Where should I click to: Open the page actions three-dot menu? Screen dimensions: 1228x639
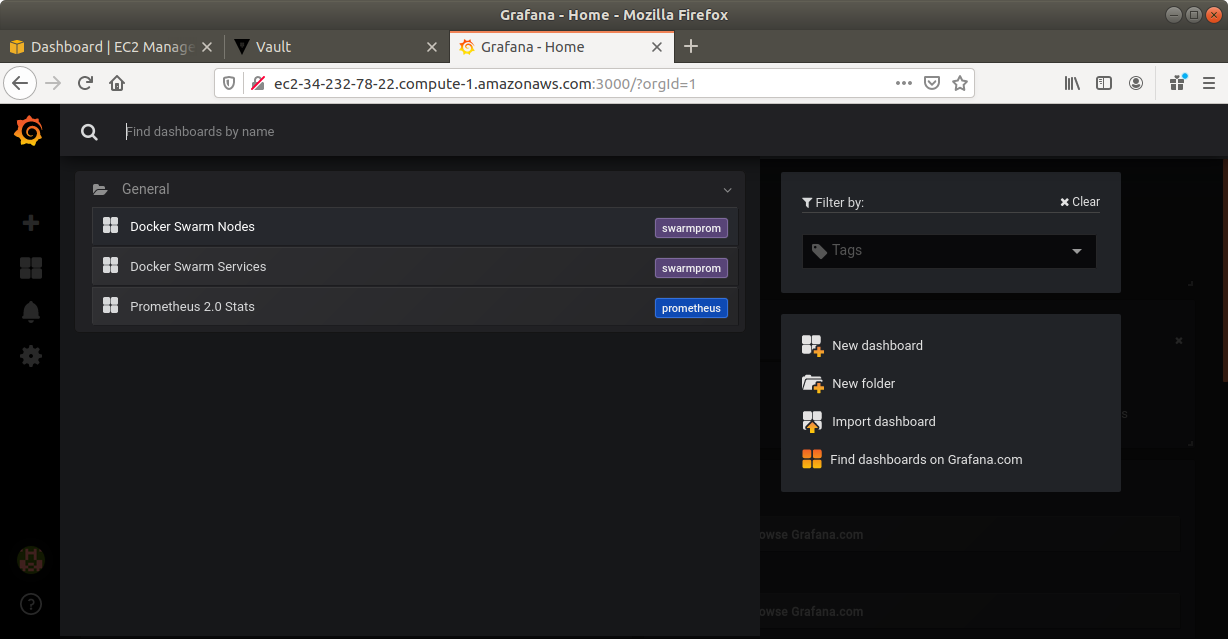(904, 83)
